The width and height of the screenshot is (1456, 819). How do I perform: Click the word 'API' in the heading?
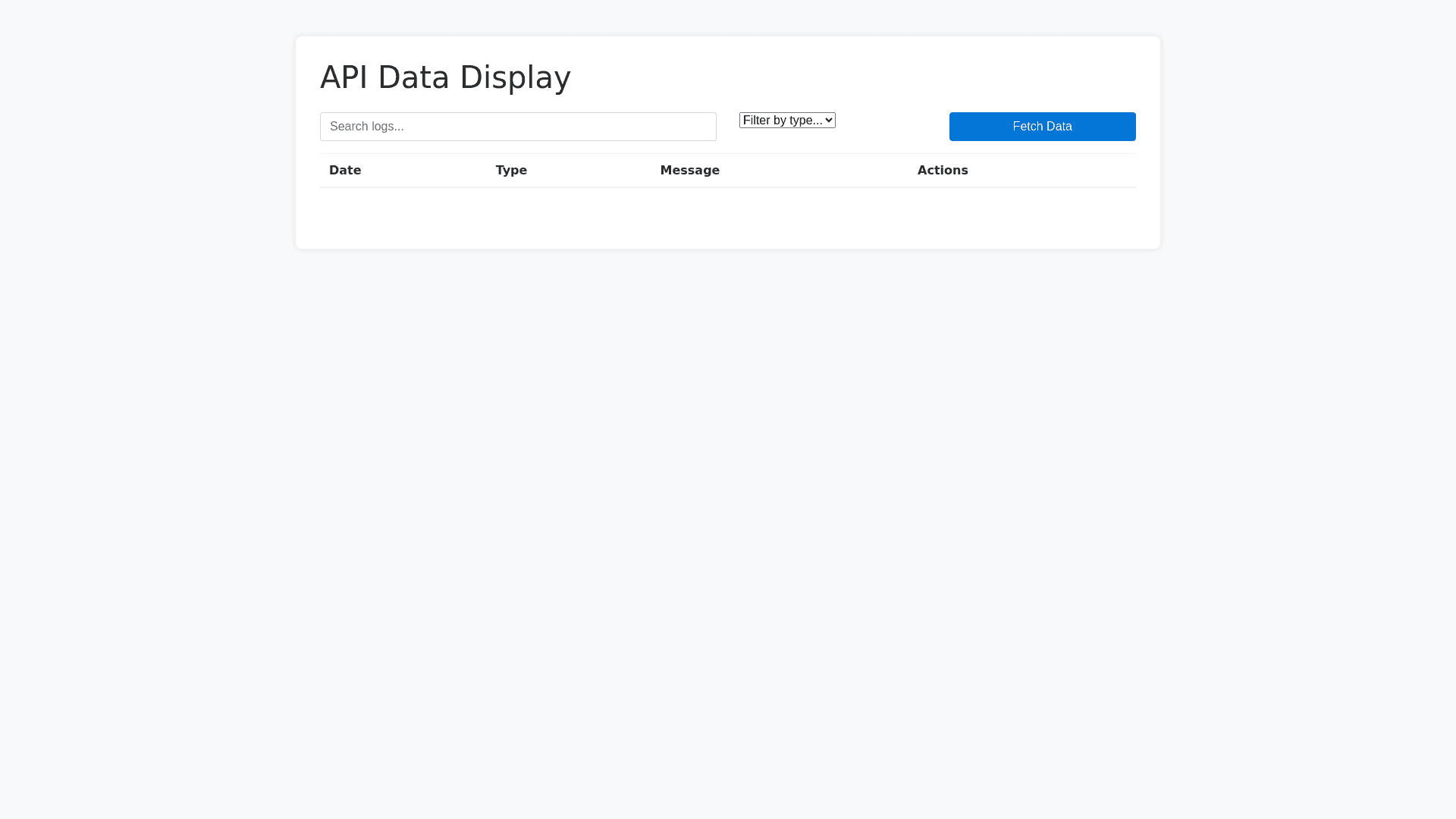[344, 77]
